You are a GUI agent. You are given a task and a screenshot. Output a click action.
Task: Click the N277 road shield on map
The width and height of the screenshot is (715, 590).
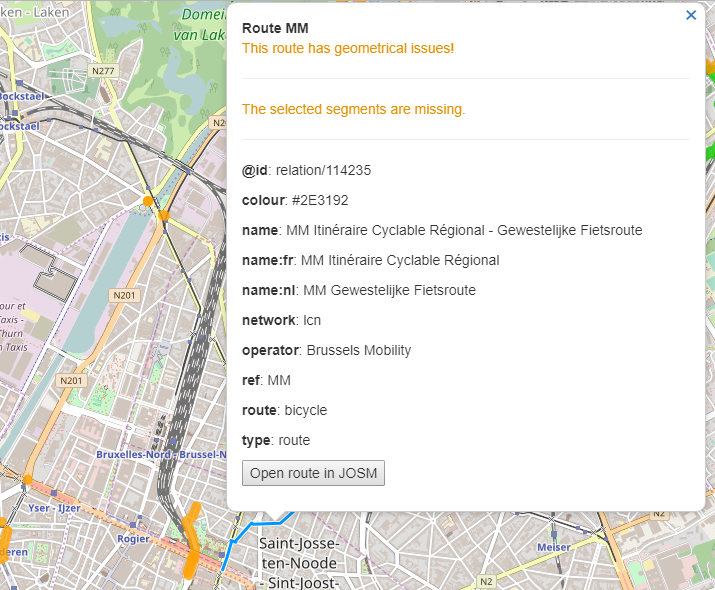[x=103, y=71]
